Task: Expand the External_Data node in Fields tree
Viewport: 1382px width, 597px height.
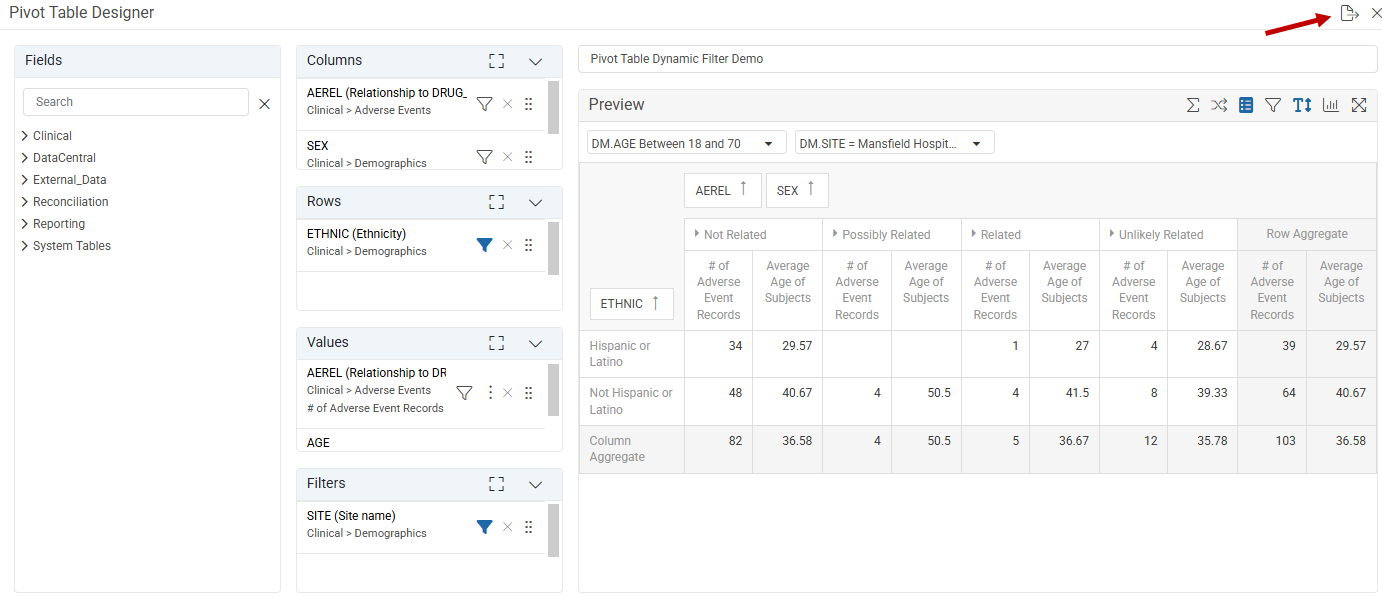Action: 24,180
